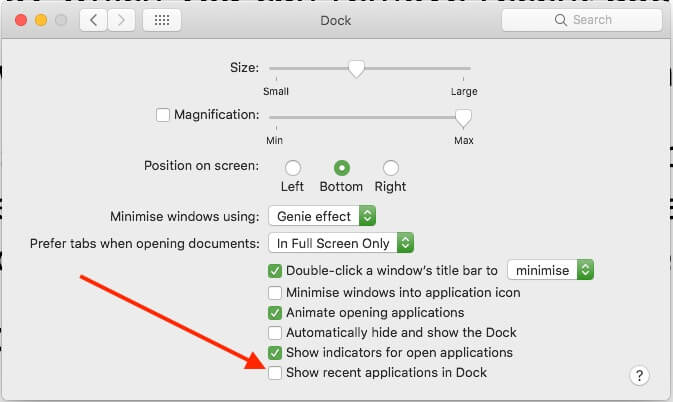The image size is (673, 402).
Task: Uncheck Double-click a window's title bar
Action: (x=275, y=271)
